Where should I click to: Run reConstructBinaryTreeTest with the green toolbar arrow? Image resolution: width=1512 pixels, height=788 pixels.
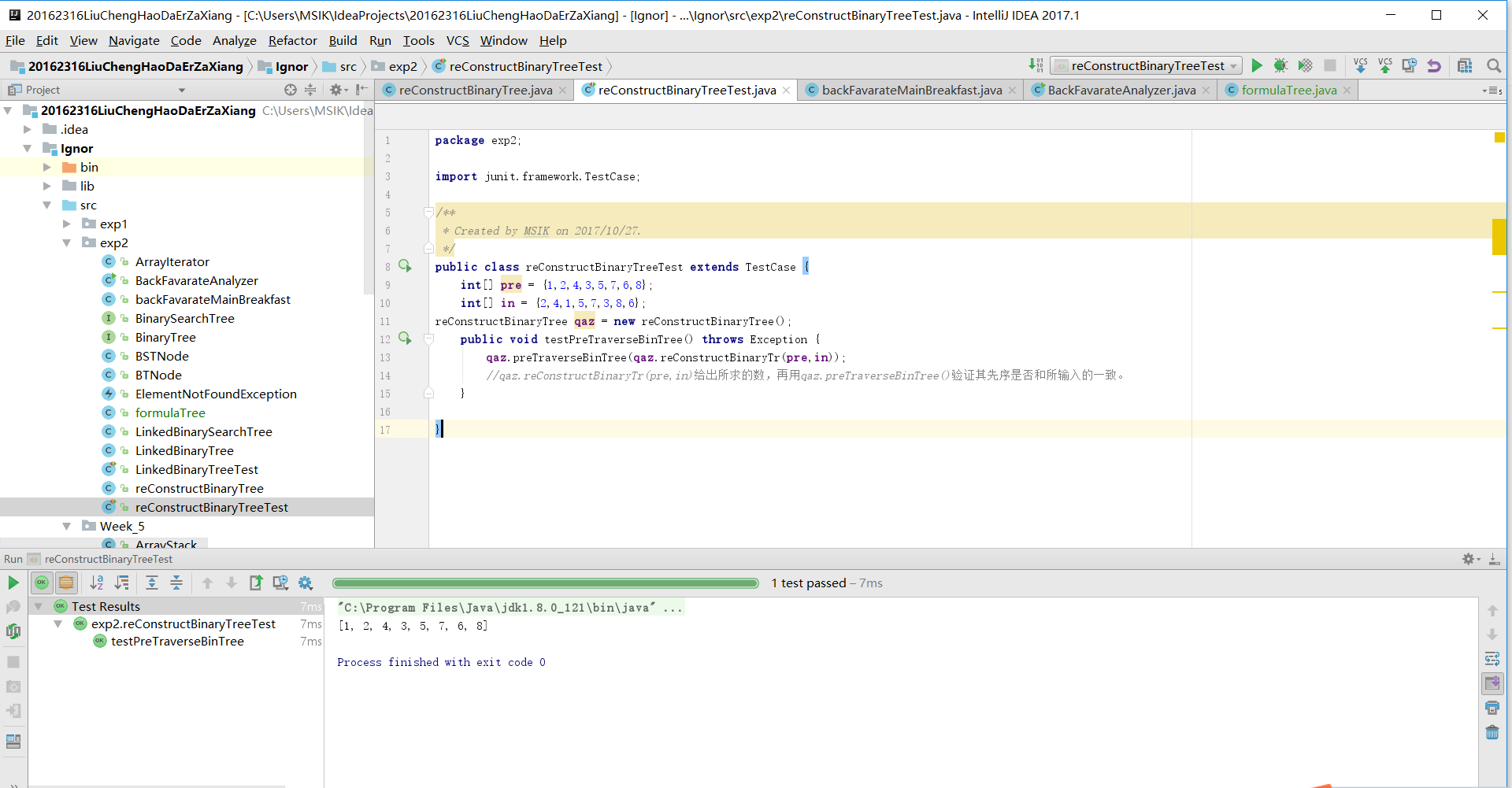pyautogui.click(x=1257, y=66)
